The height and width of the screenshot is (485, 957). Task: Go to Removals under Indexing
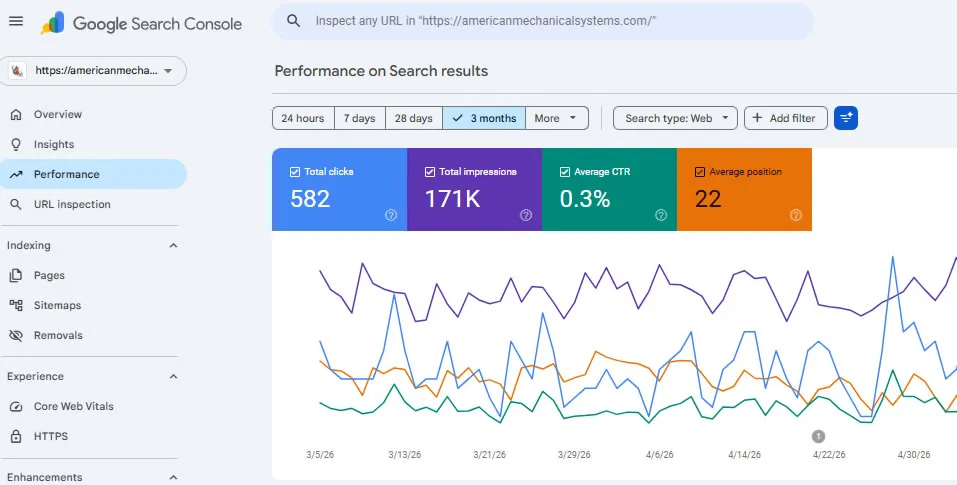93,335
